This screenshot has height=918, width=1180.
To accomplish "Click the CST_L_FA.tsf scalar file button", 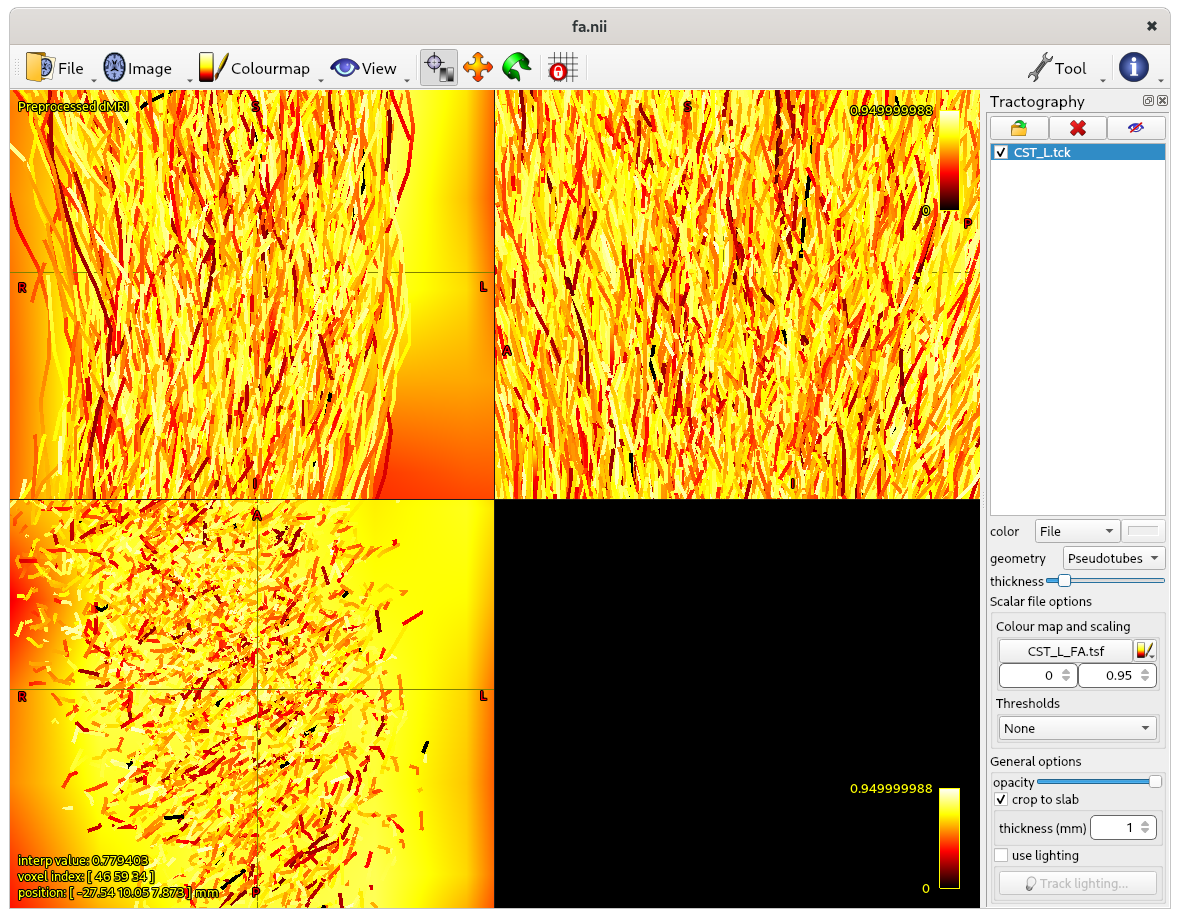I will [1066, 650].
